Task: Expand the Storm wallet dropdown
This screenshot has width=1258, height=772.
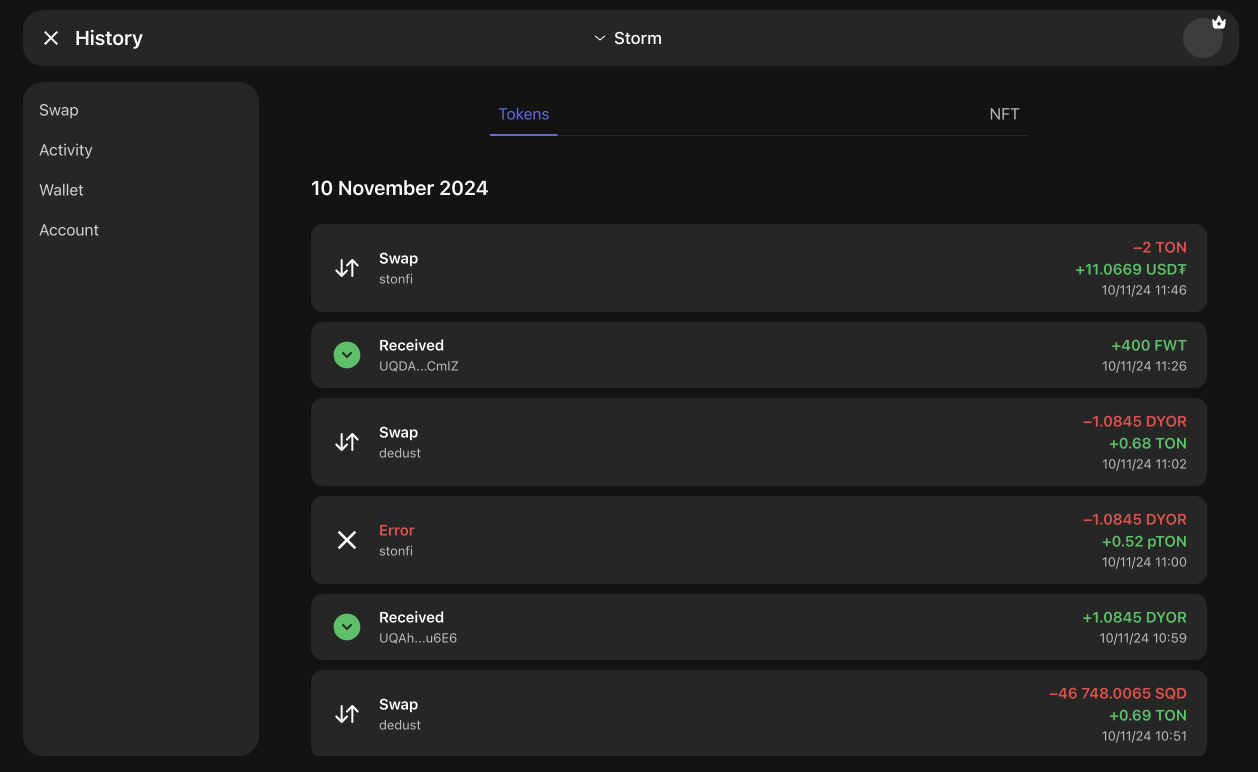Action: click(628, 38)
